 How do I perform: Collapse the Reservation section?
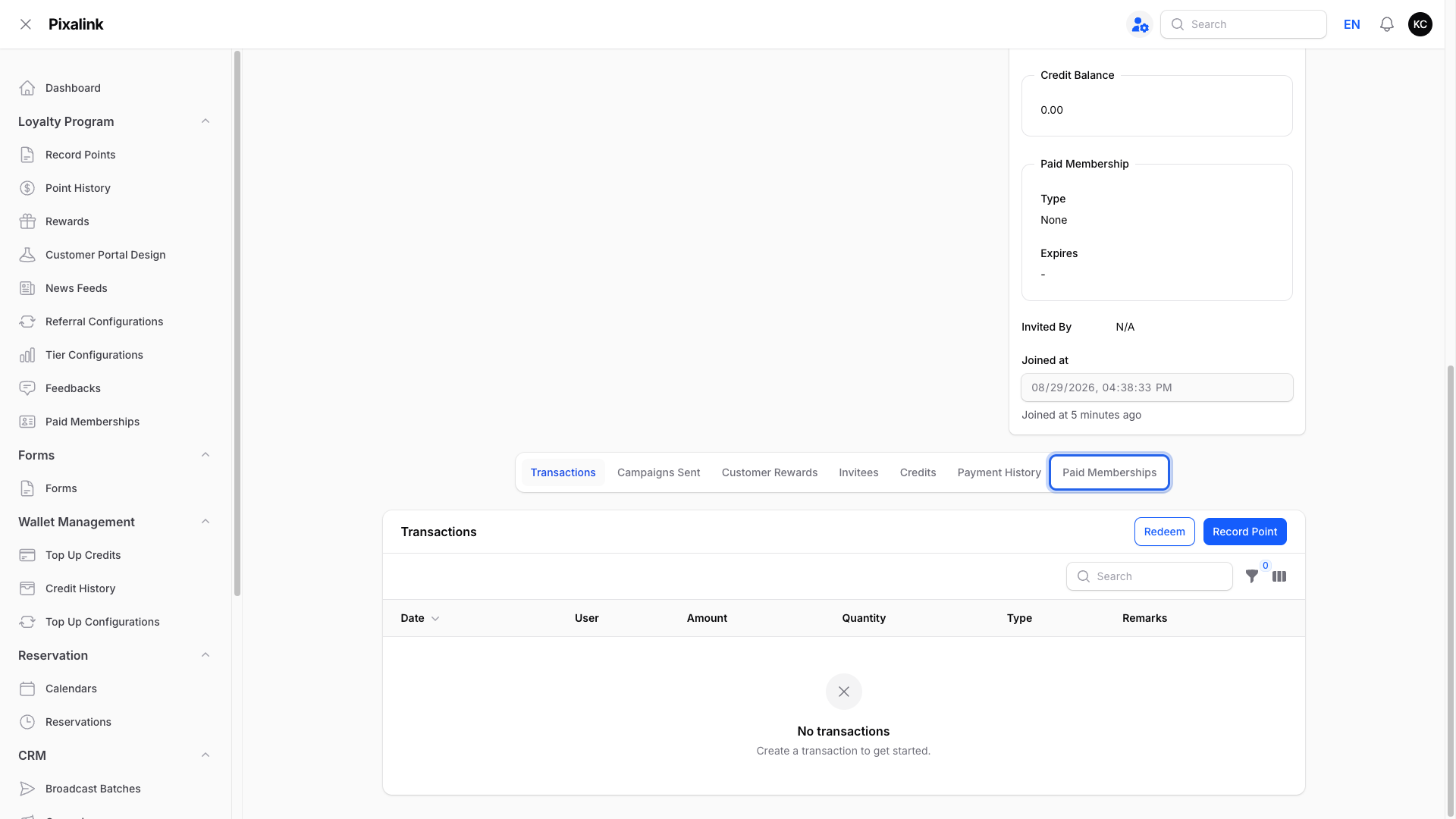click(206, 655)
